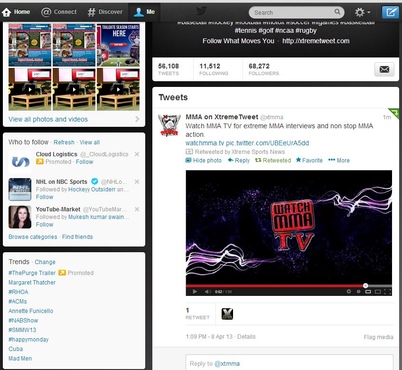
Task: Follow NHL on NBC Sports
Action: point(44,197)
